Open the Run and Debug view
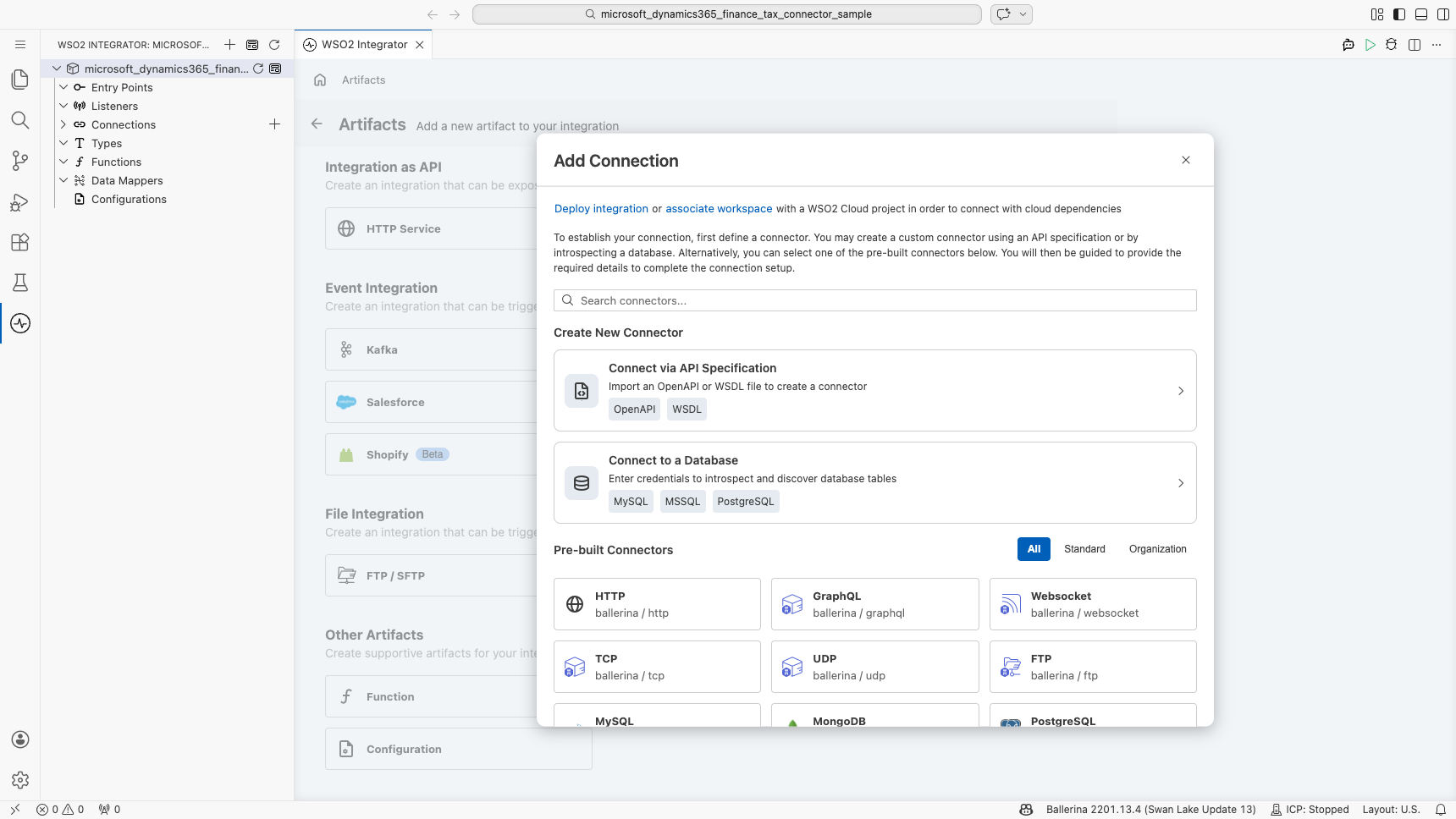 tap(20, 201)
